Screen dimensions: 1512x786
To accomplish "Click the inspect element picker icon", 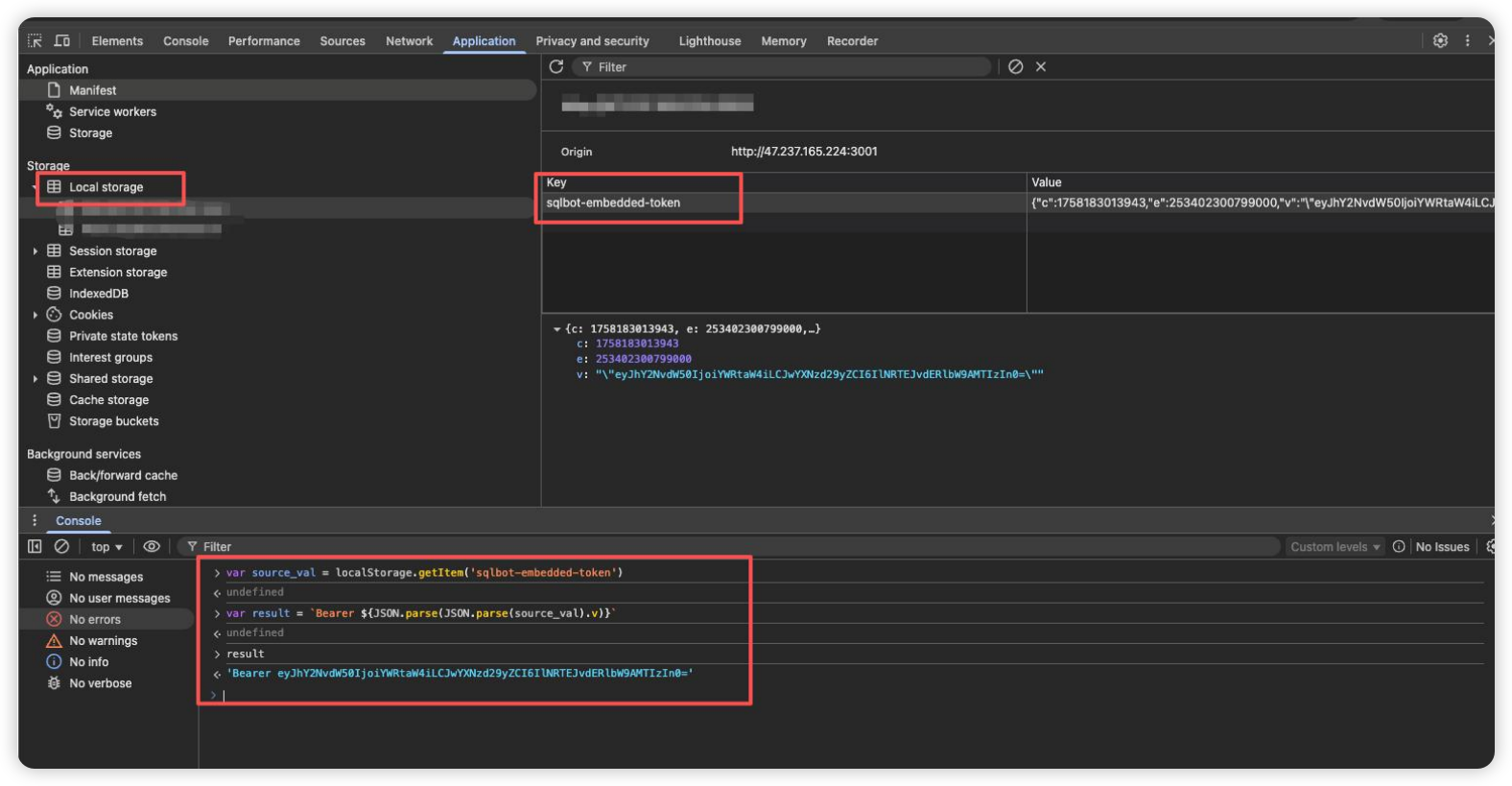I will pyautogui.click(x=35, y=40).
